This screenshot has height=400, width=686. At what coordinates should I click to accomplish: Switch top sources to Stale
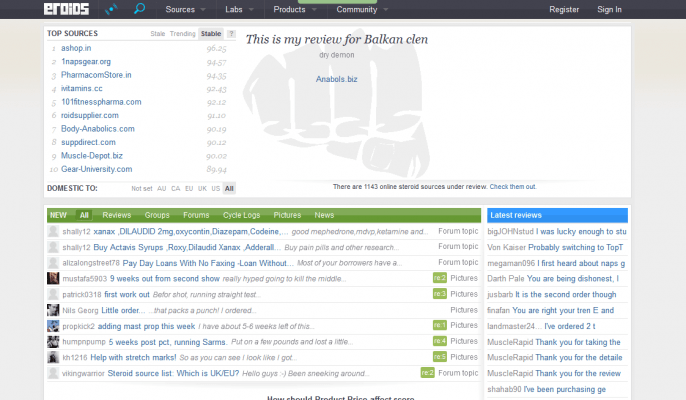(158, 34)
